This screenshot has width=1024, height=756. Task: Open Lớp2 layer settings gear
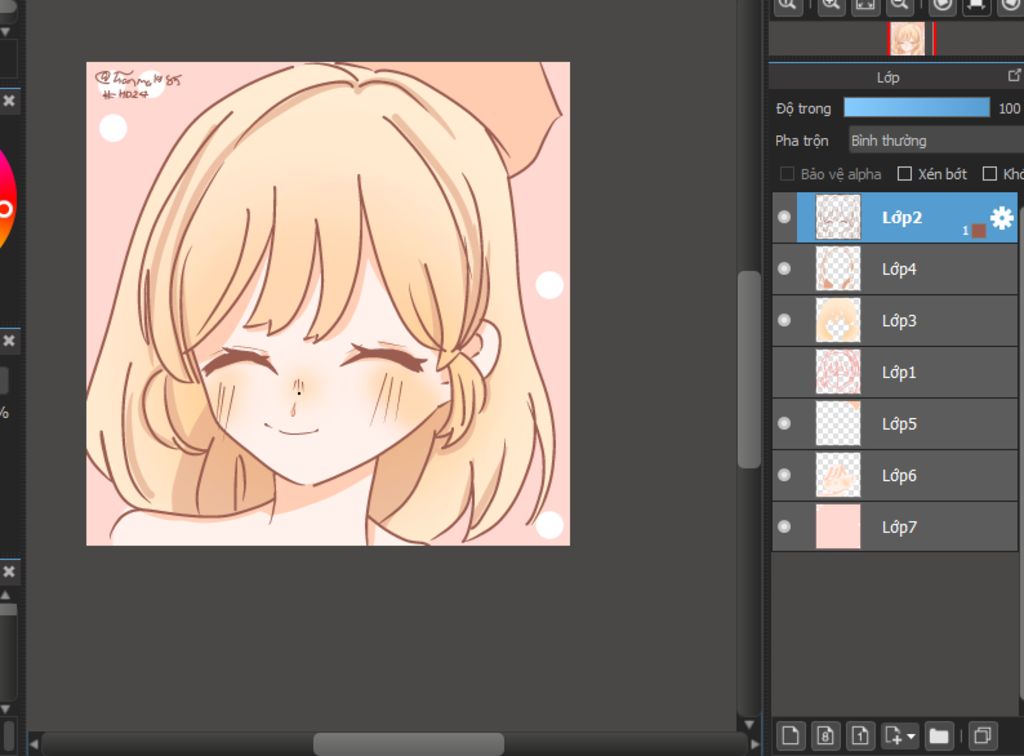1002,217
